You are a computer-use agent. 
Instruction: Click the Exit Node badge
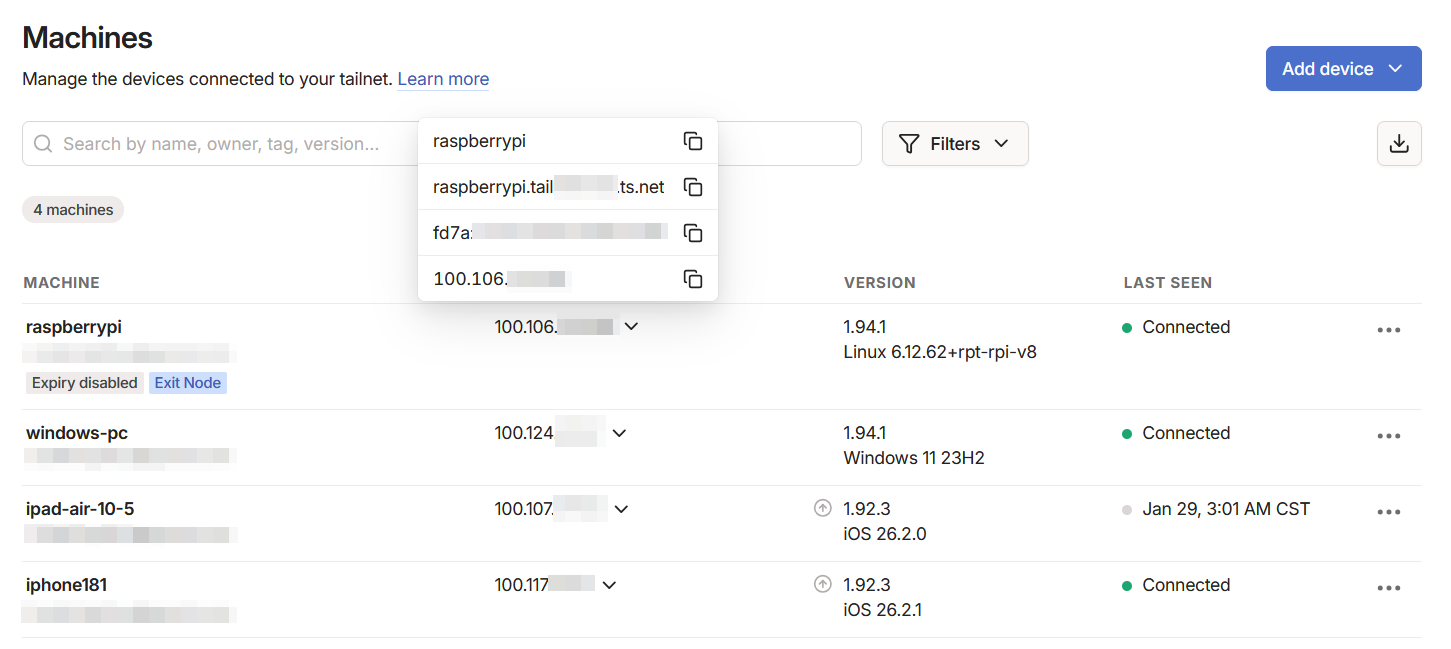188,383
